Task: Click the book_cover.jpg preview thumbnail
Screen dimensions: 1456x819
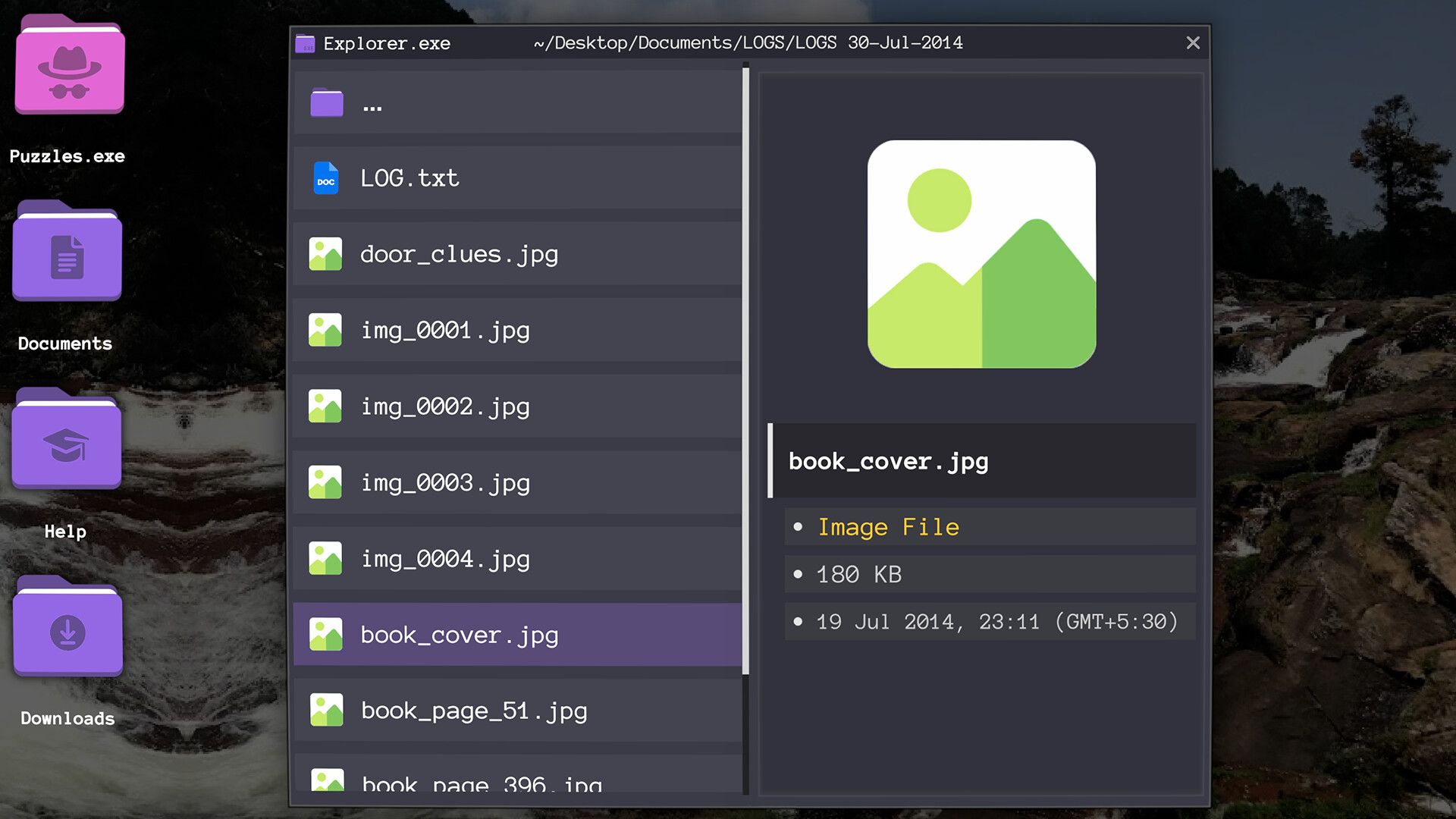Action: pos(981,255)
